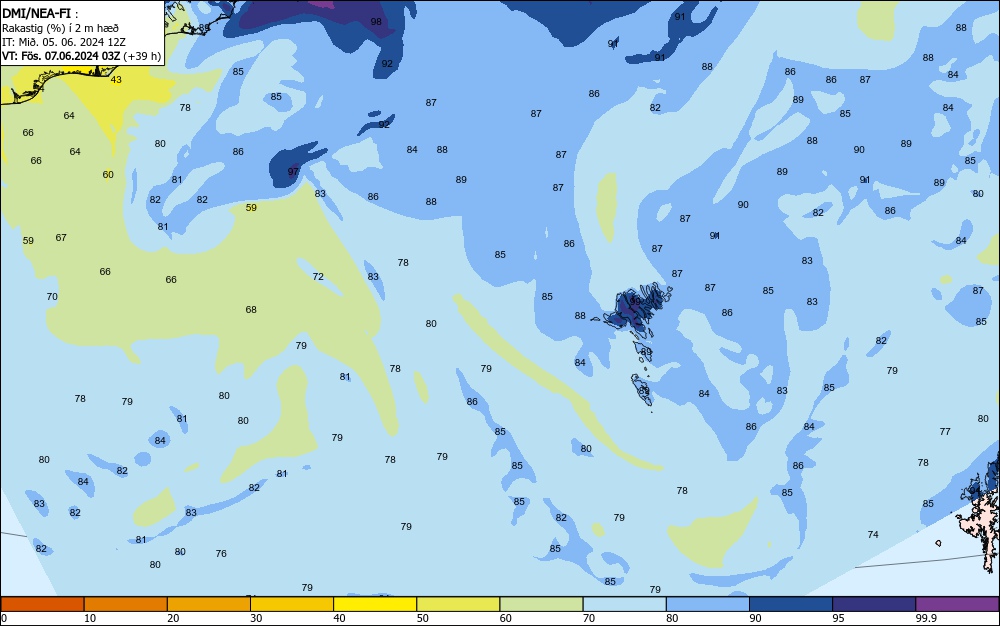
Task: Click the 0–10 dark orange legend swatch
Action: click(x=43, y=604)
